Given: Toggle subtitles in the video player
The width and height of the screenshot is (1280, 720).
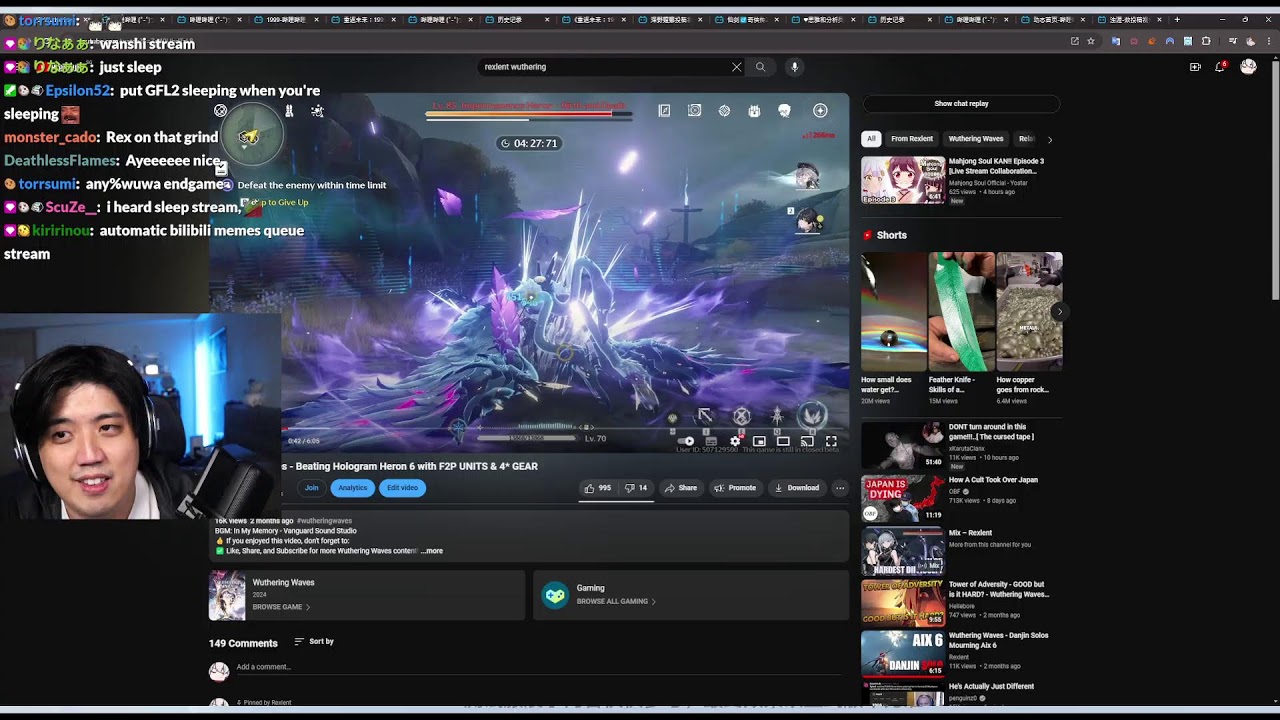Looking at the screenshot, I should 711,441.
